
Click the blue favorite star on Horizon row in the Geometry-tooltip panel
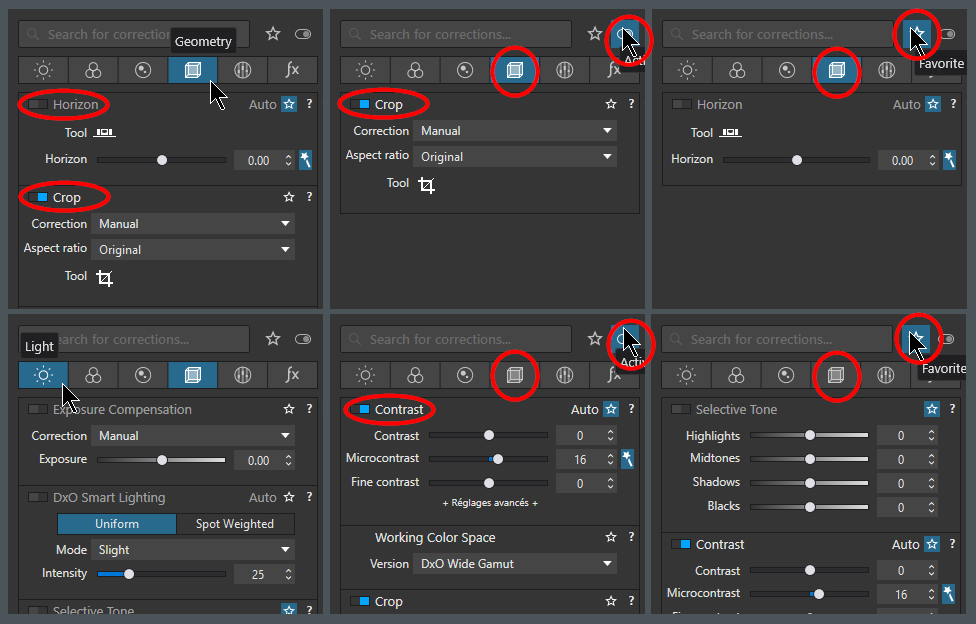tap(289, 104)
